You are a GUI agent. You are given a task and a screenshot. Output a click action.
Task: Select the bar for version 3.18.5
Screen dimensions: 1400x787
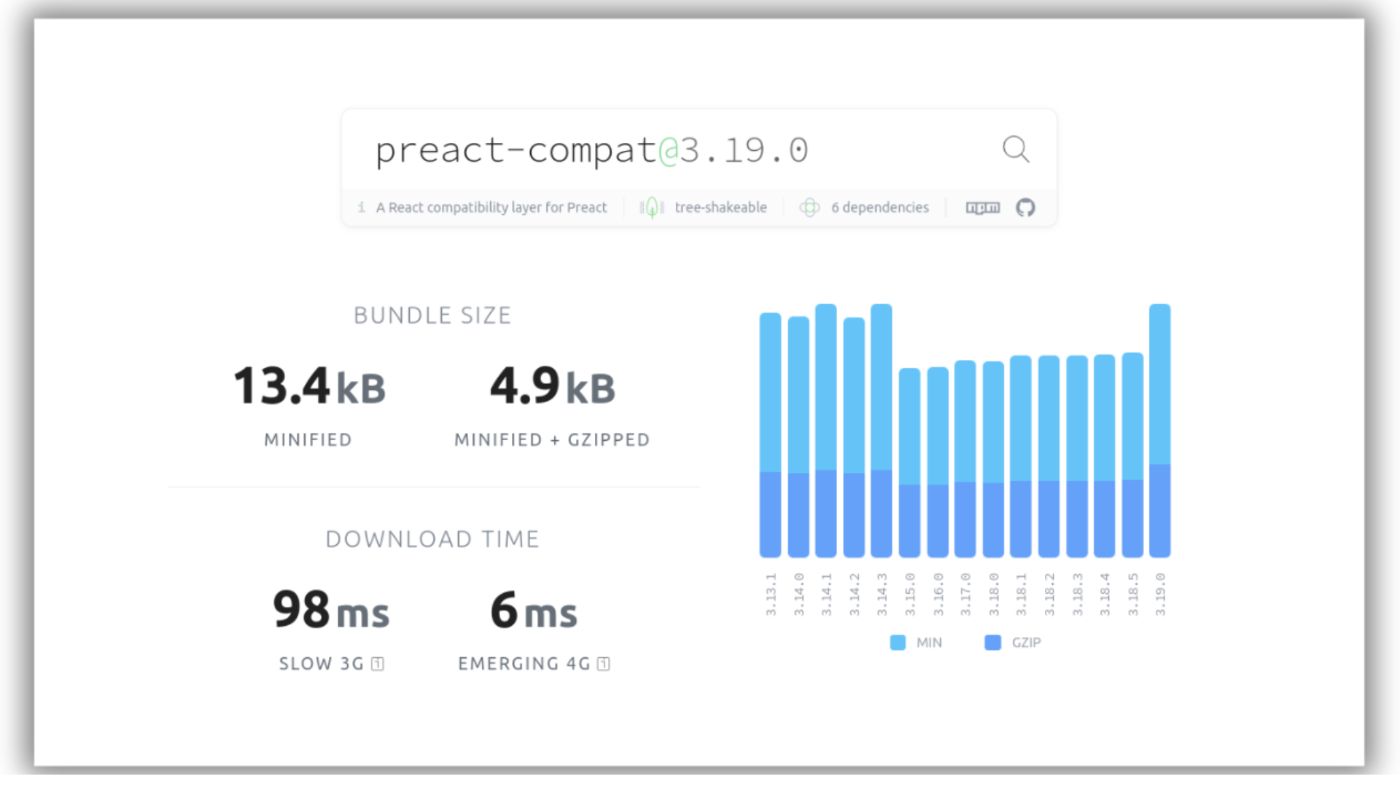pos(1132,454)
